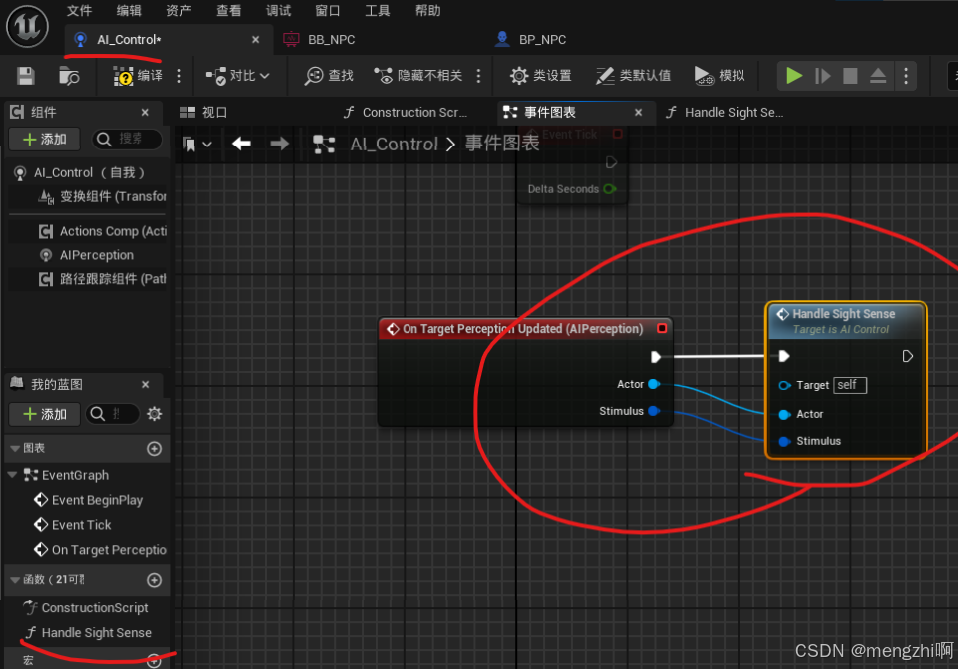Screen dimensions: 958x669
Task: Navigate forward with right arrow
Action: (x=279, y=144)
